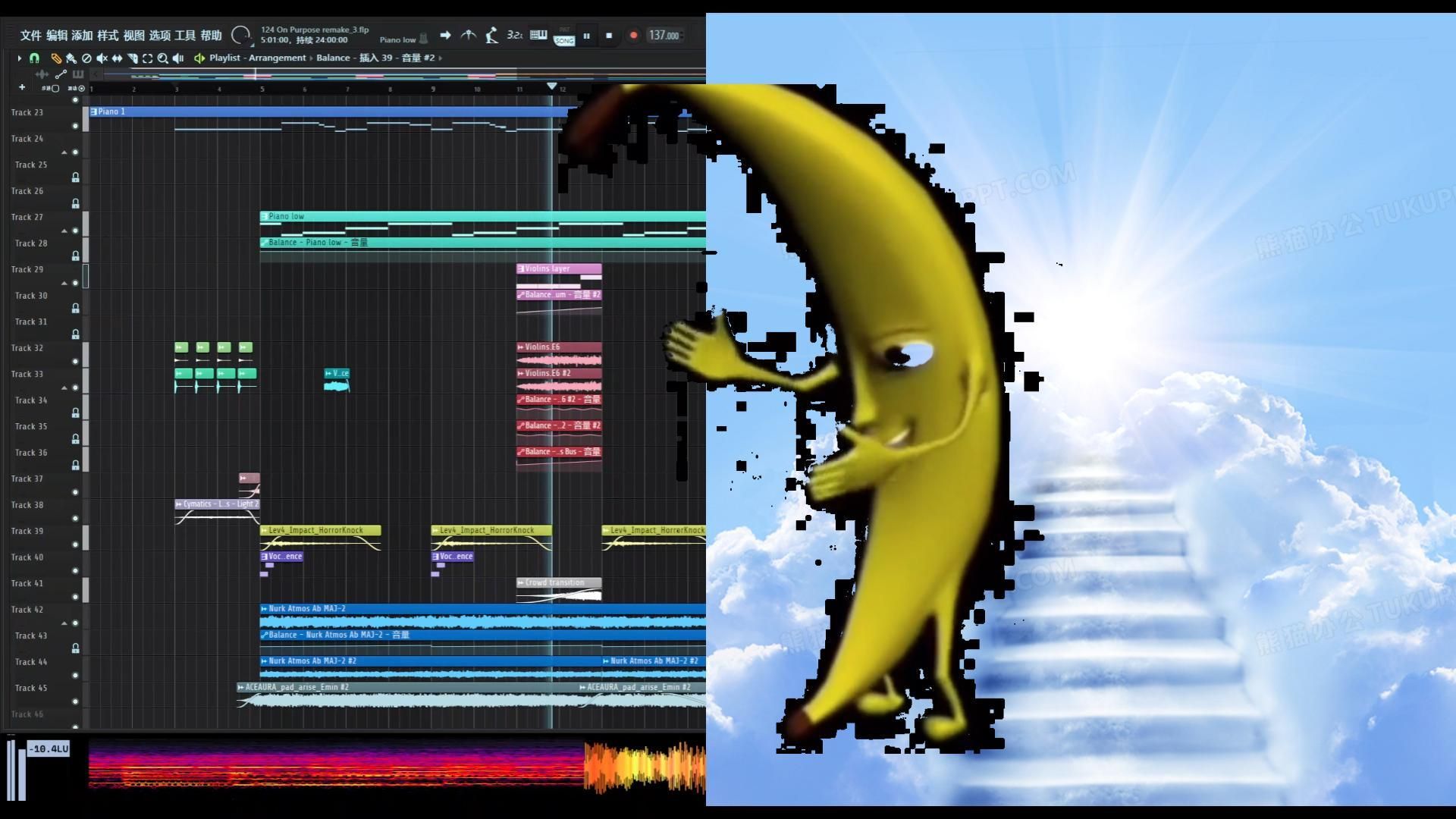Screen dimensions: 1456x819
Task: Click the typing keyboard piano icon
Action: [538, 35]
